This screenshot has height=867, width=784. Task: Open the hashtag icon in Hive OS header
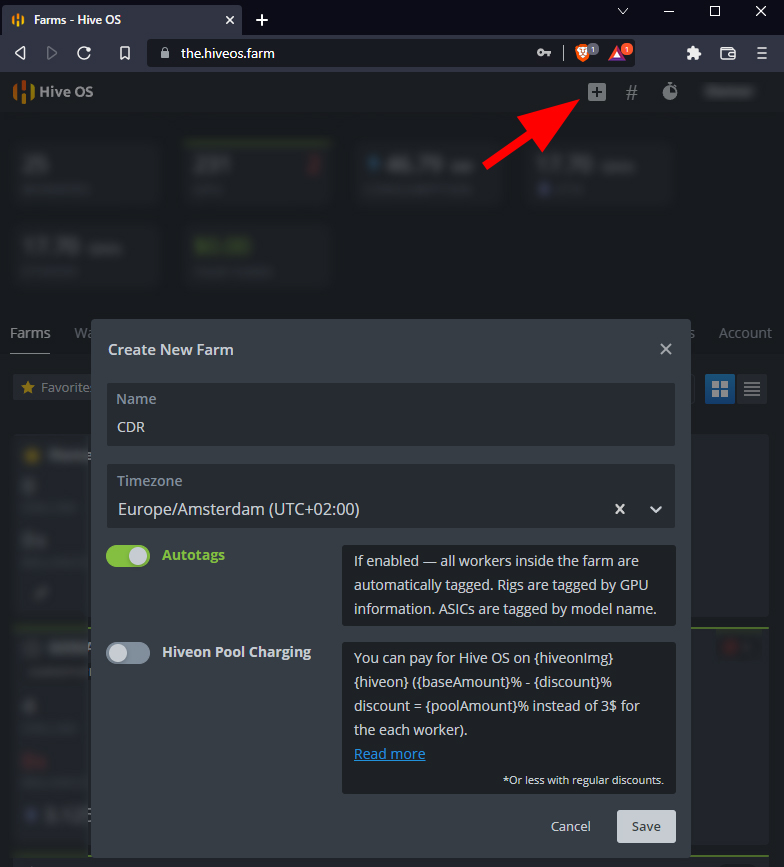coord(631,92)
